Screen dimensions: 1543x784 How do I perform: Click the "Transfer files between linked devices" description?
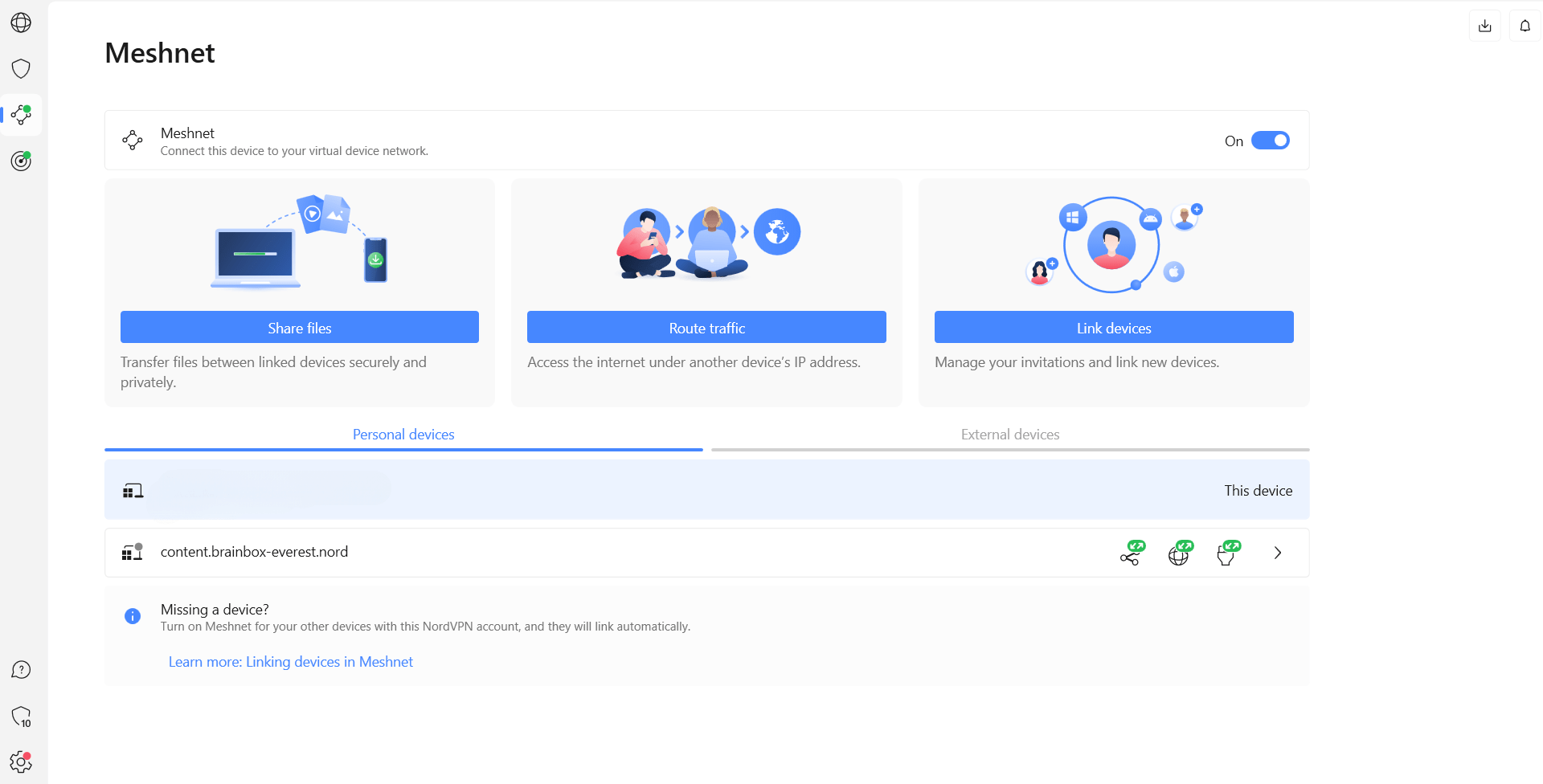click(273, 372)
